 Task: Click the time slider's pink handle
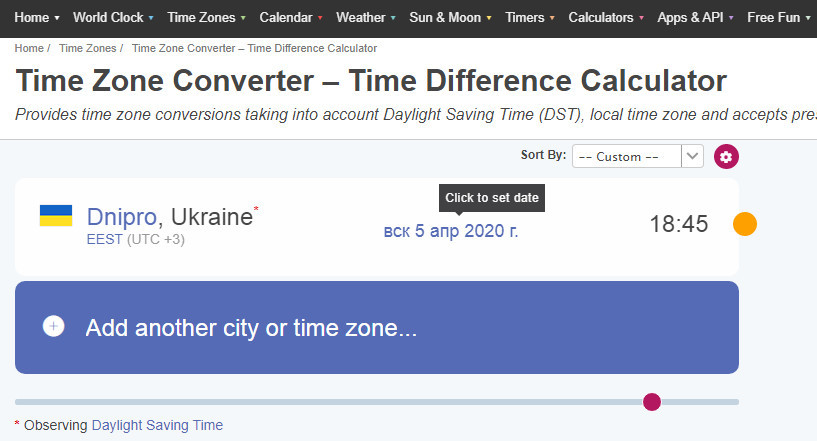click(x=652, y=402)
